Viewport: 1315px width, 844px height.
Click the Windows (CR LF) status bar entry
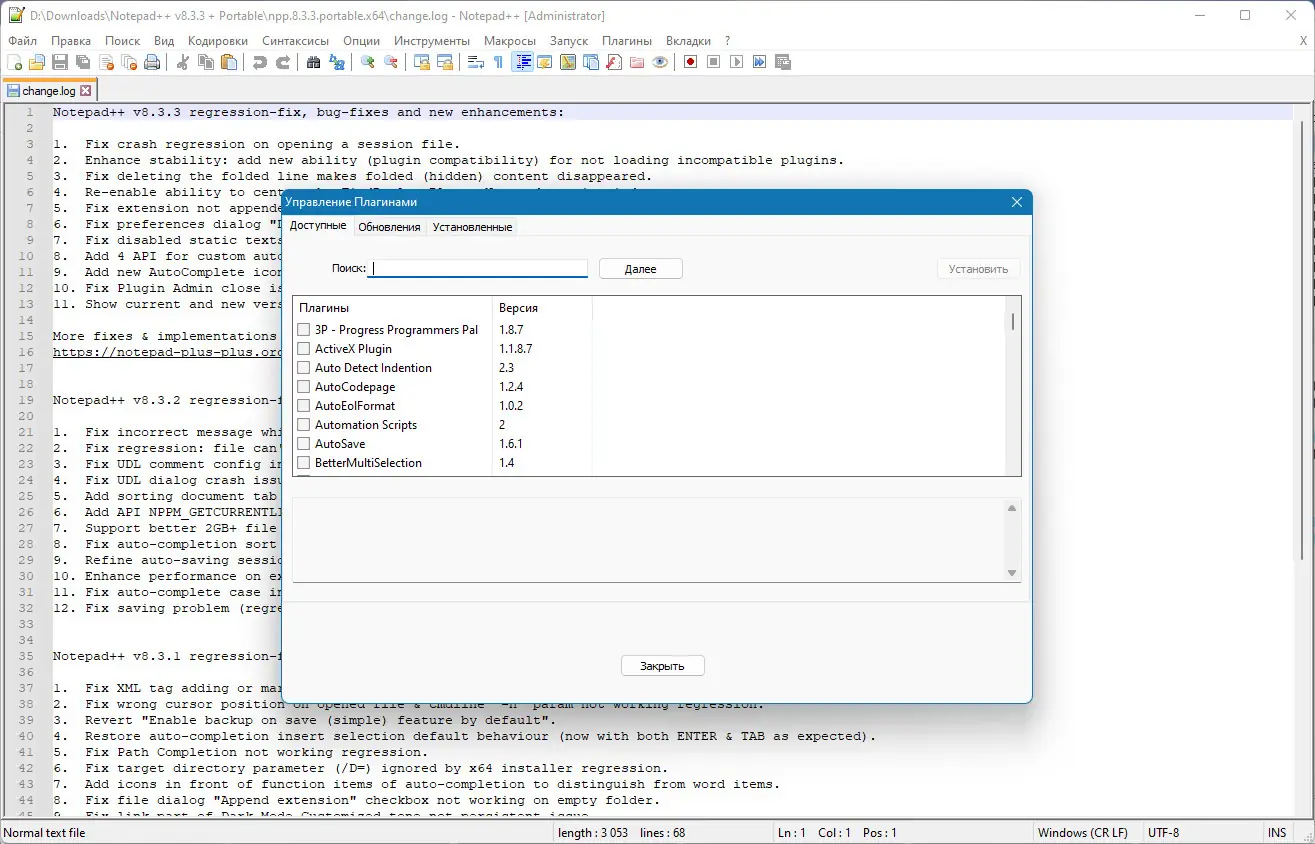point(1083,833)
